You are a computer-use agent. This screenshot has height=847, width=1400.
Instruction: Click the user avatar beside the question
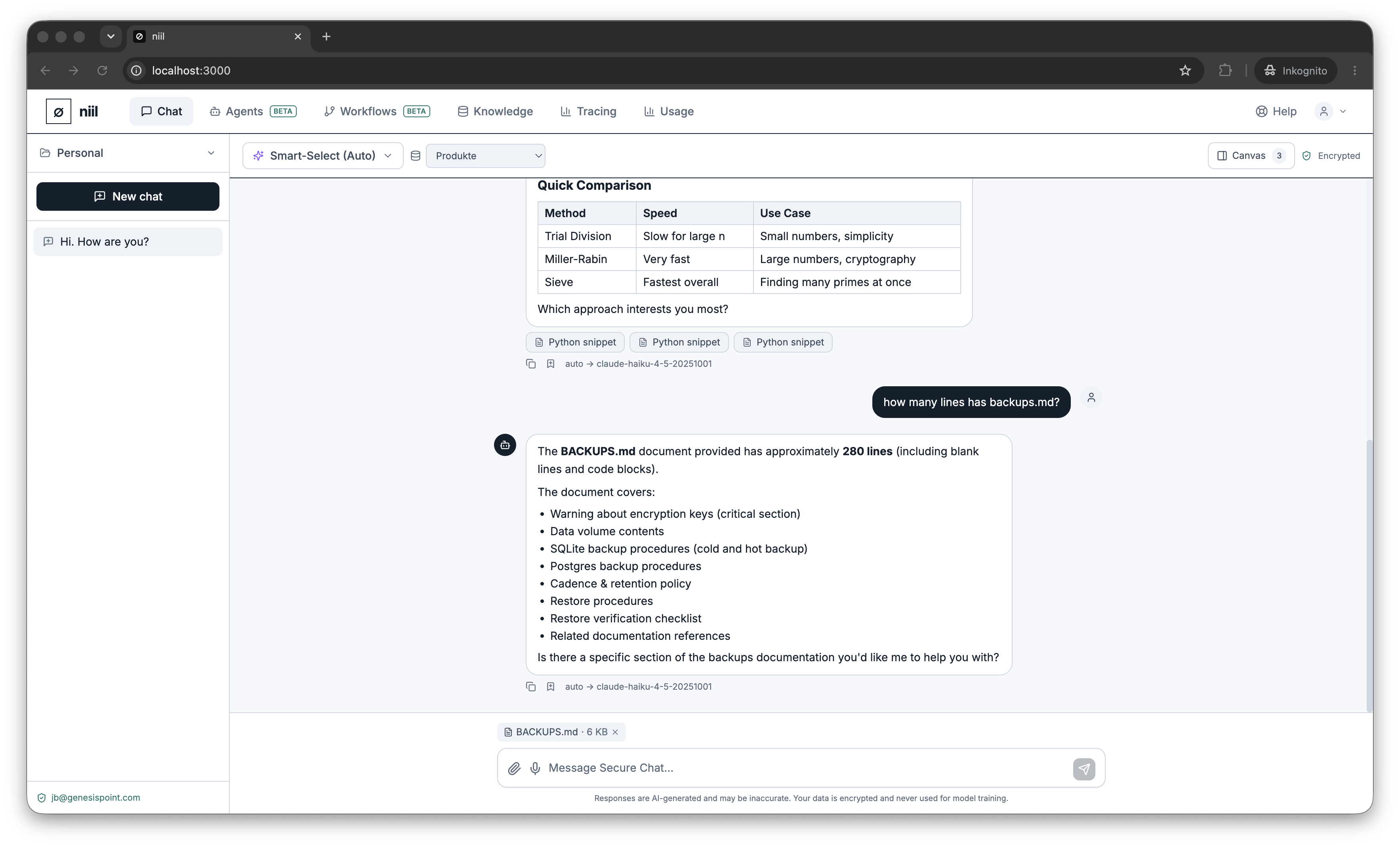coord(1091,398)
